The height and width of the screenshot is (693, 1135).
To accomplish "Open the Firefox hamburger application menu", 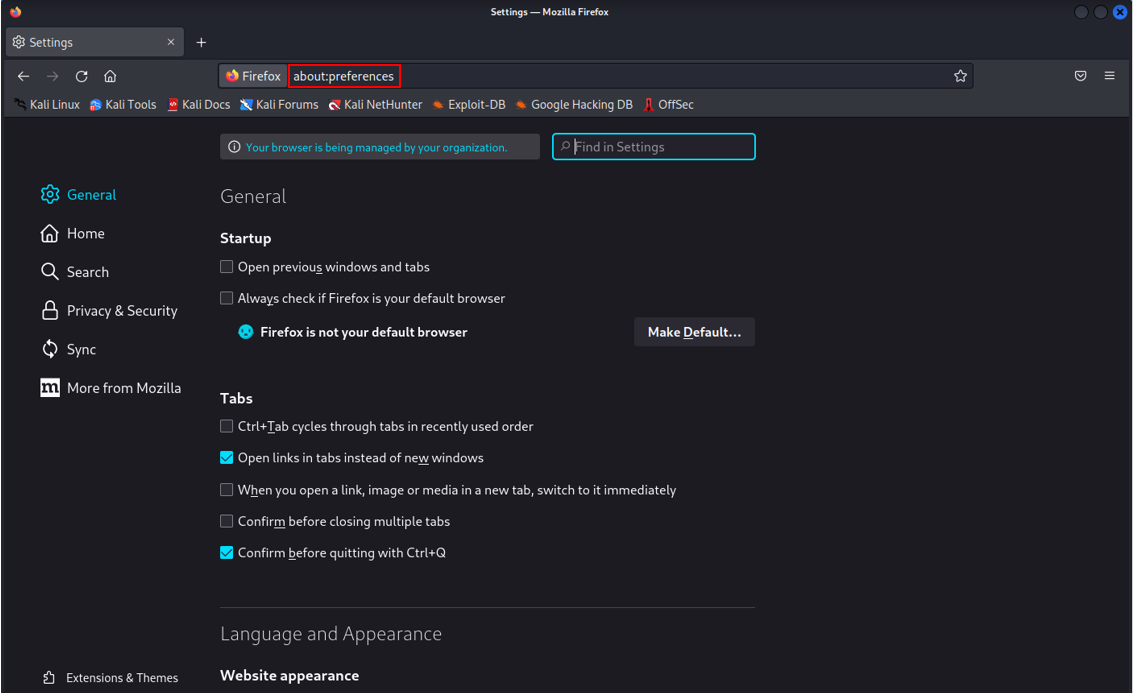I will 1109,76.
